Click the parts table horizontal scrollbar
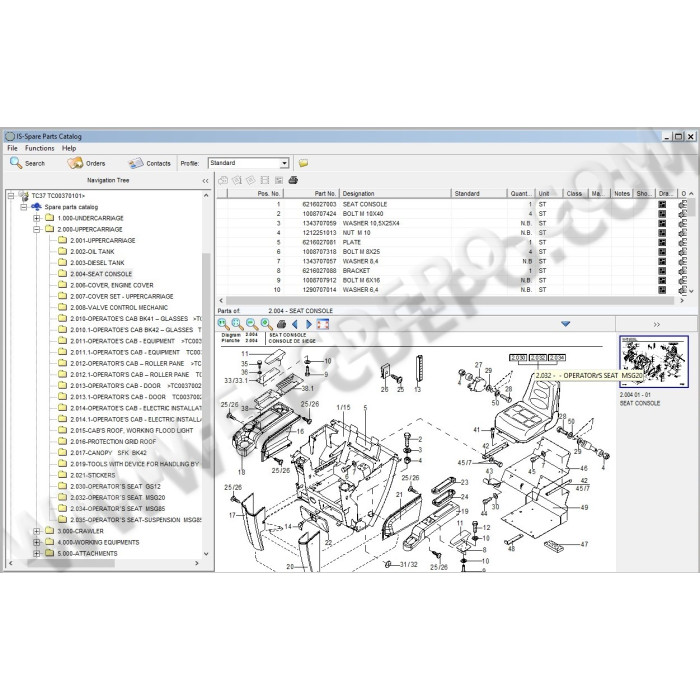Image resolution: width=700 pixels, height=700 pixels. pos(450,301)
